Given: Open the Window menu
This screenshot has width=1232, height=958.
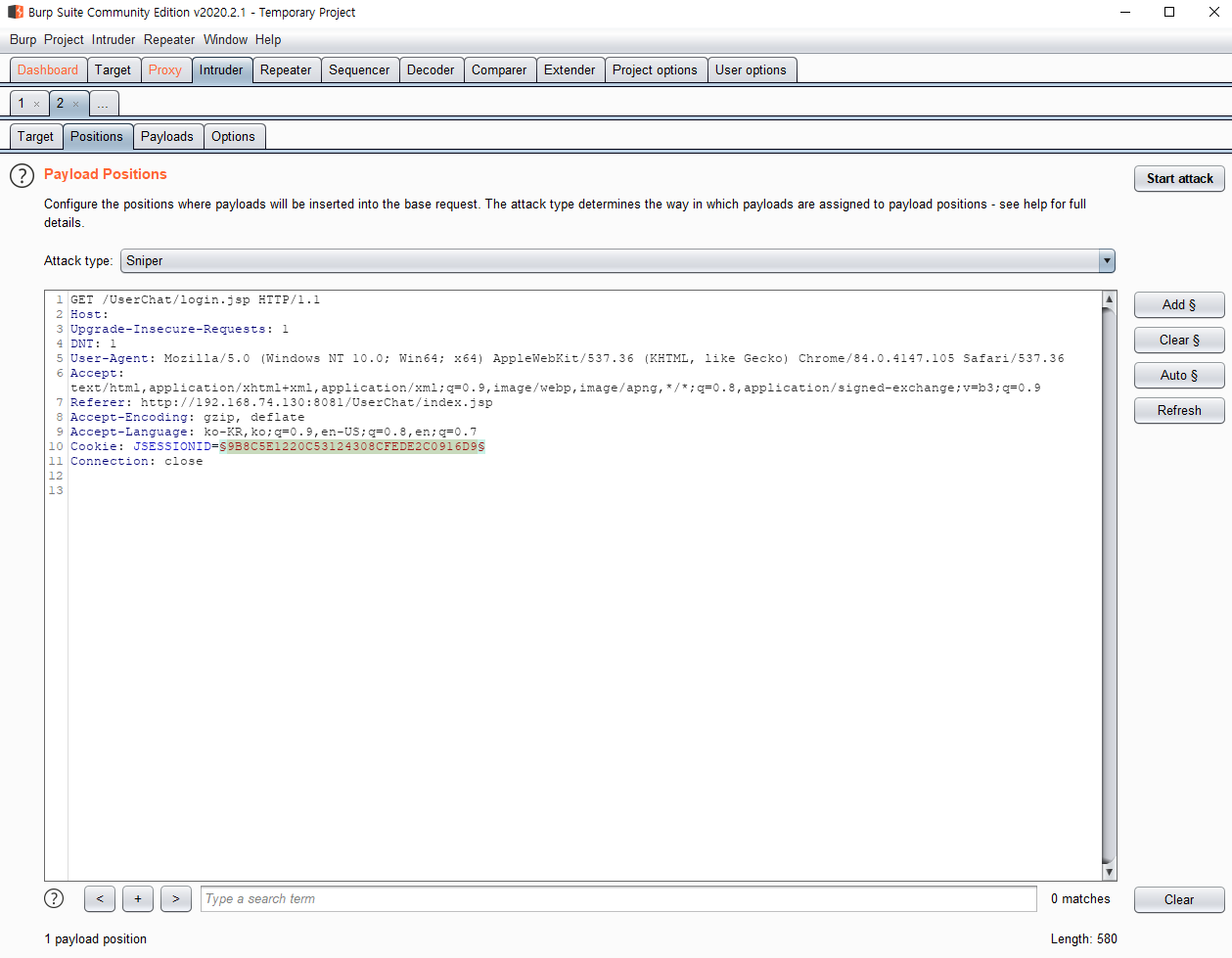Looking at the screenshot, I should pos(225,40).
